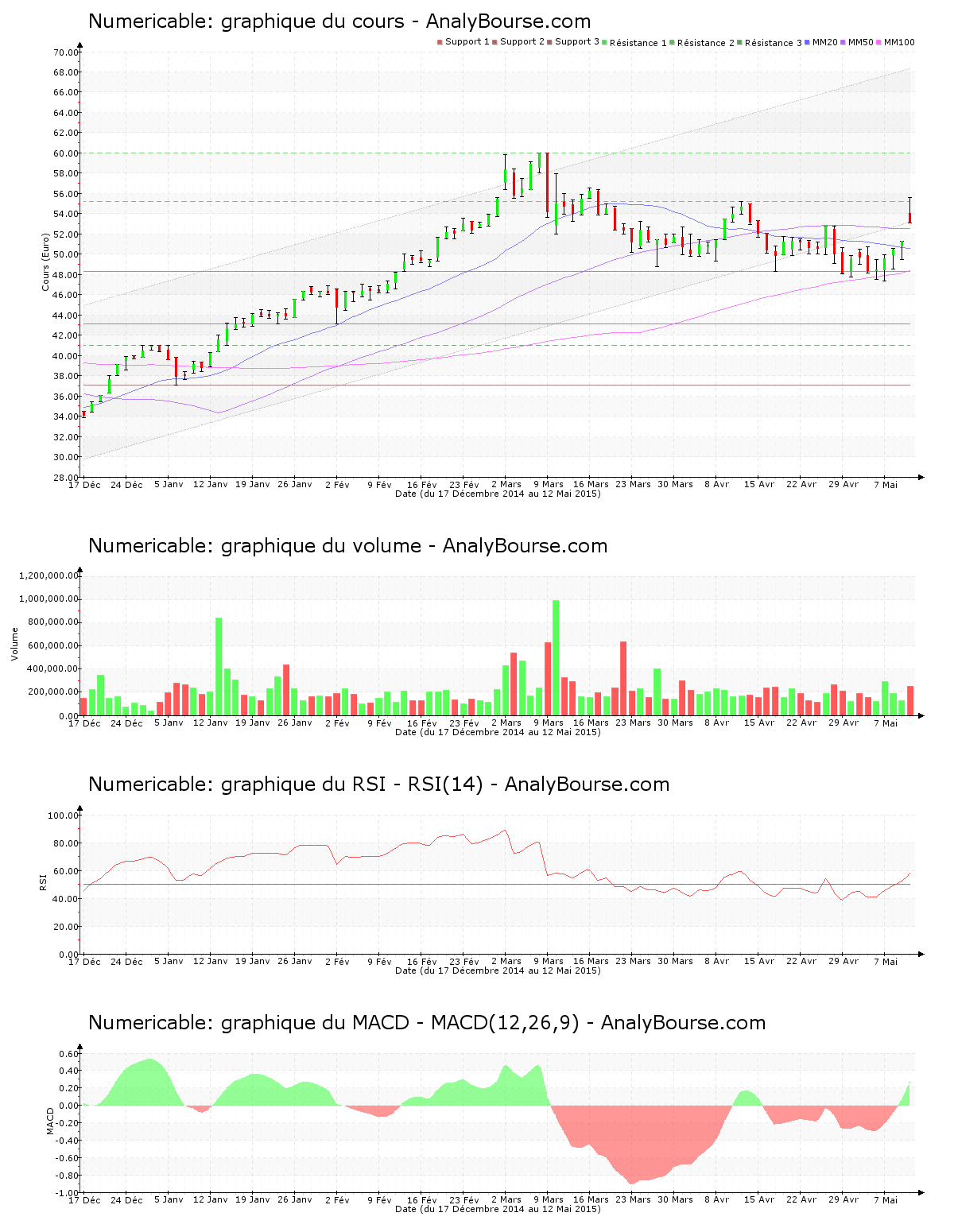Click the tall green volume bar at 12 Janv
954x1232 pixels.
click(x=219, y=667)
